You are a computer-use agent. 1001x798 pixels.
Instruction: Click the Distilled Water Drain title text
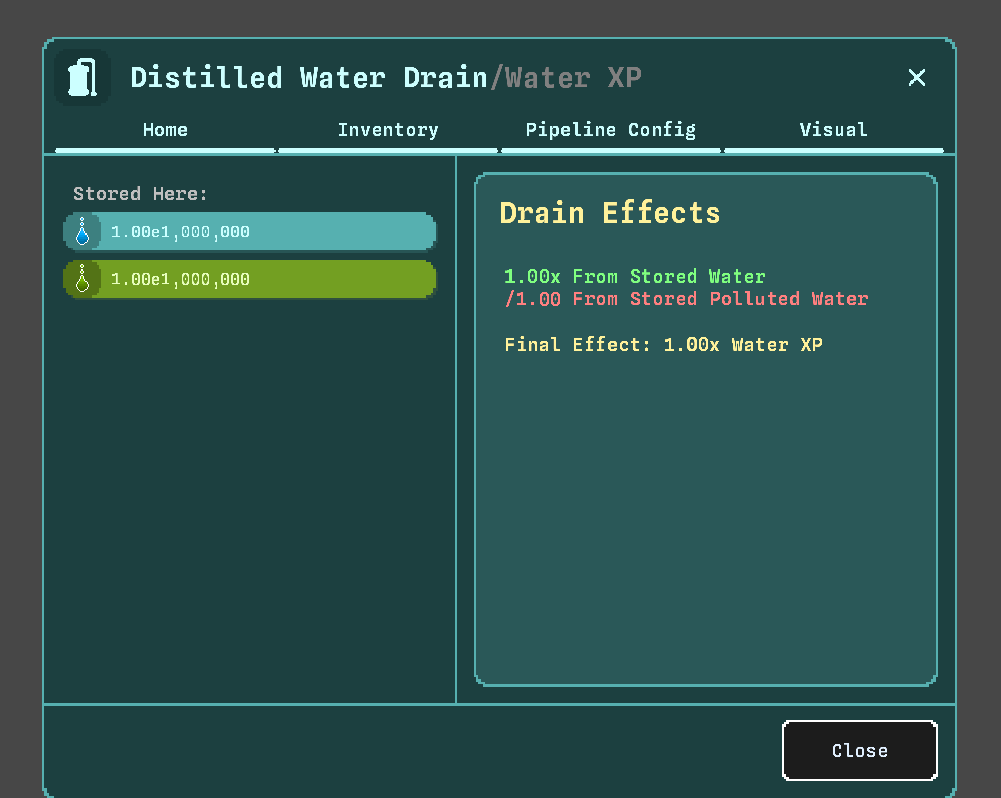point(308,78)
